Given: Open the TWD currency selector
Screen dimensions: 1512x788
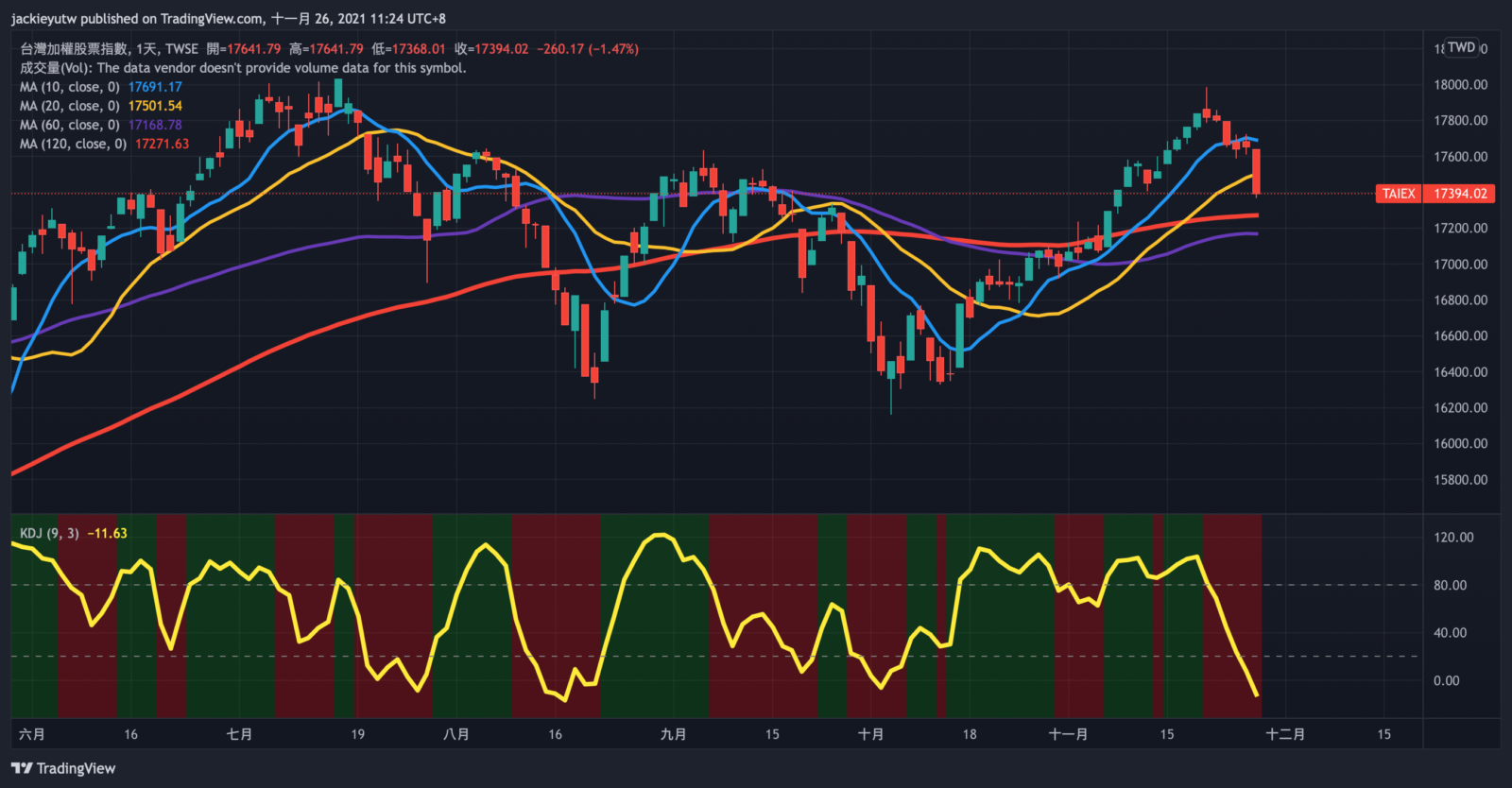Looking at the screenshot, I should pos(1461,47).
